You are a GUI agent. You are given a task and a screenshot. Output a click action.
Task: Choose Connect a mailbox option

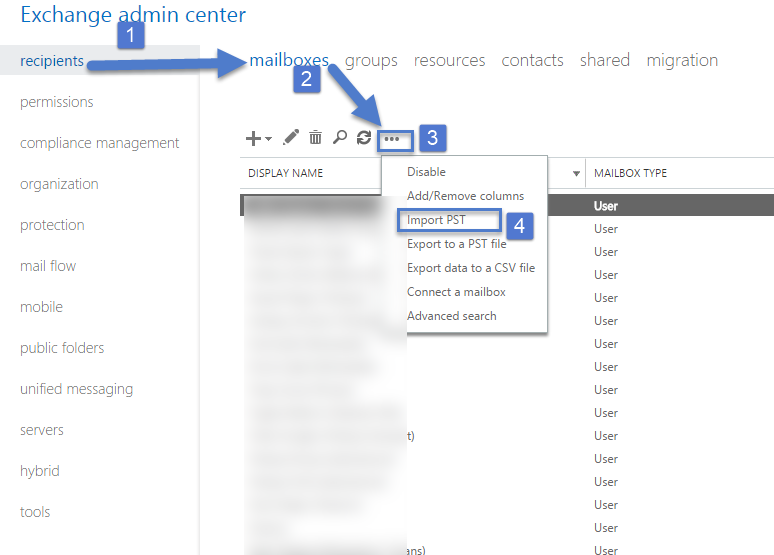[456, 292]
